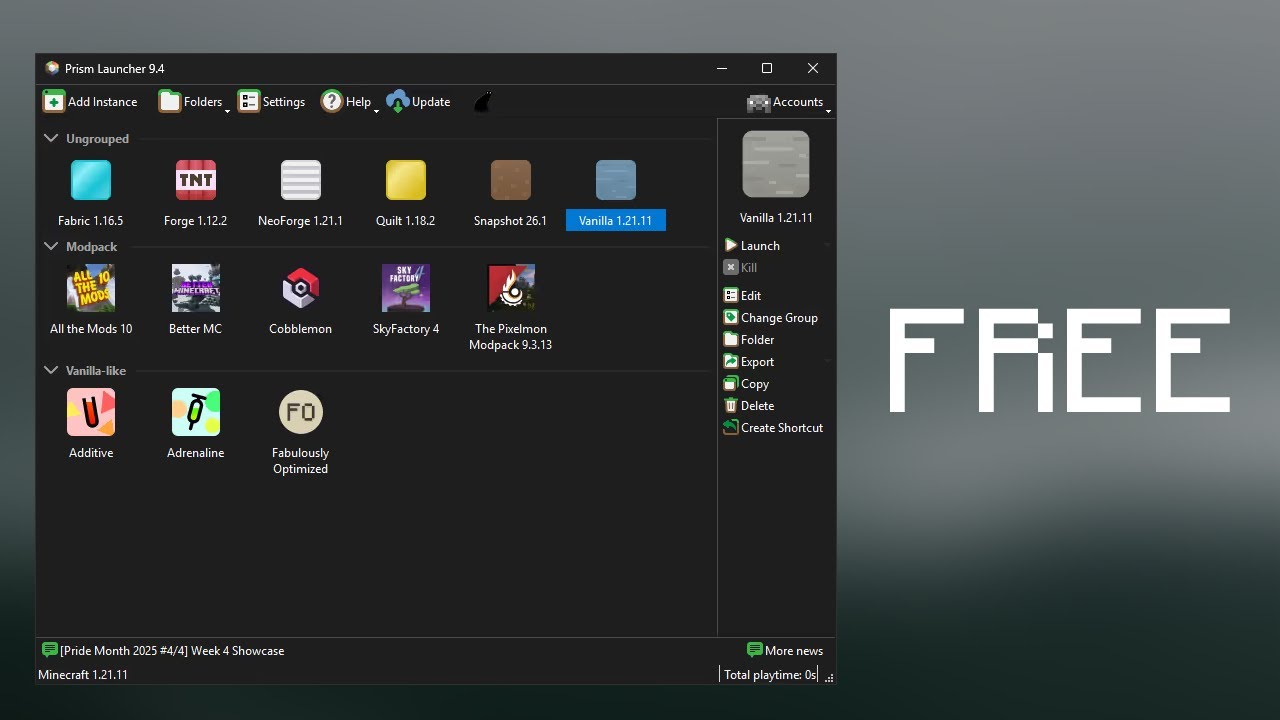Collapse the Vanilla-like group

[x=51, y=370]
